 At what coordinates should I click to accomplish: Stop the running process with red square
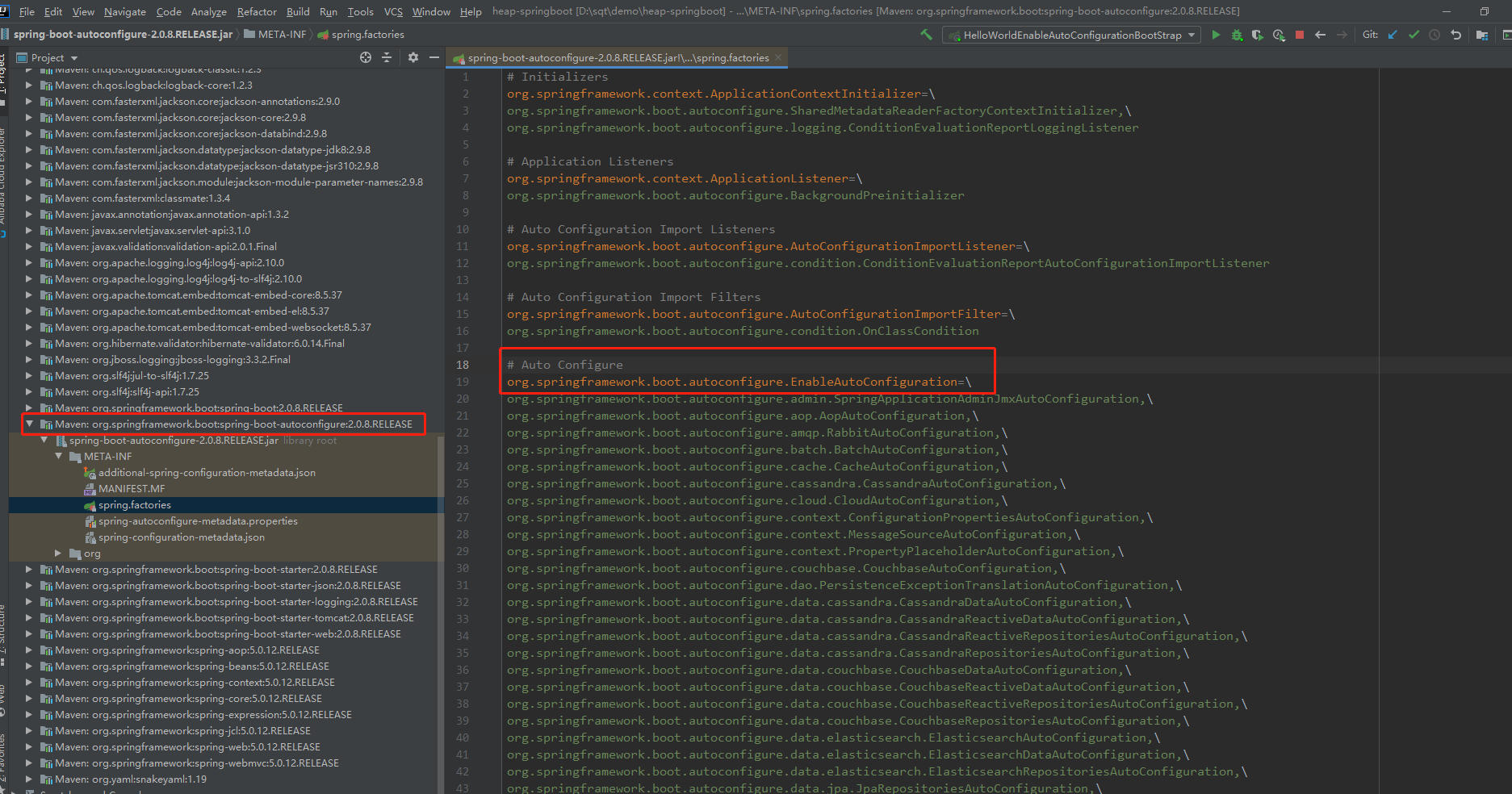coord(1300,35)
